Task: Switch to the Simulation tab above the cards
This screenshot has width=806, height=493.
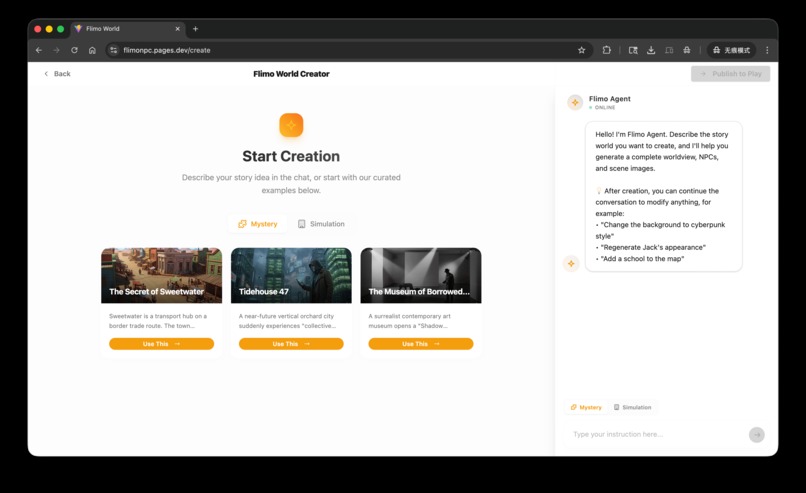Action: [321, 224]
